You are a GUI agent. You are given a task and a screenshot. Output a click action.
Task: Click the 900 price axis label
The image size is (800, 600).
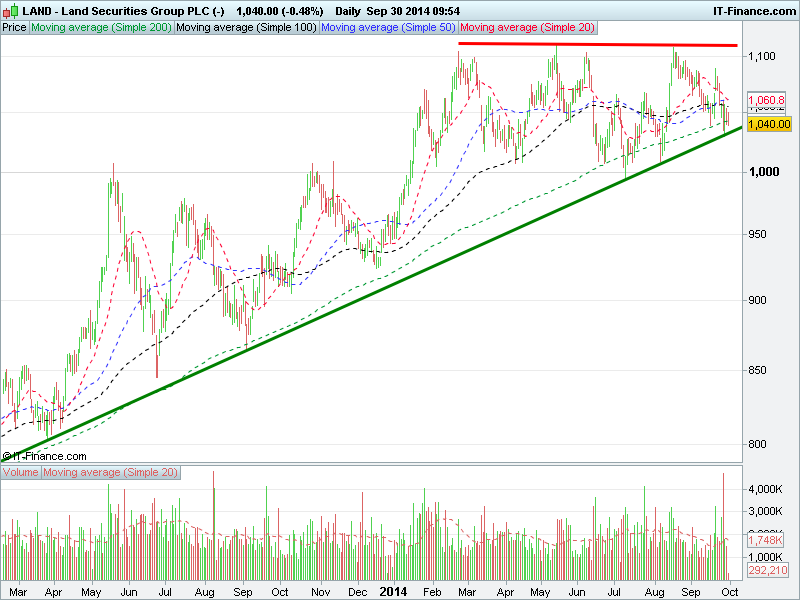[x=757, y=300]
